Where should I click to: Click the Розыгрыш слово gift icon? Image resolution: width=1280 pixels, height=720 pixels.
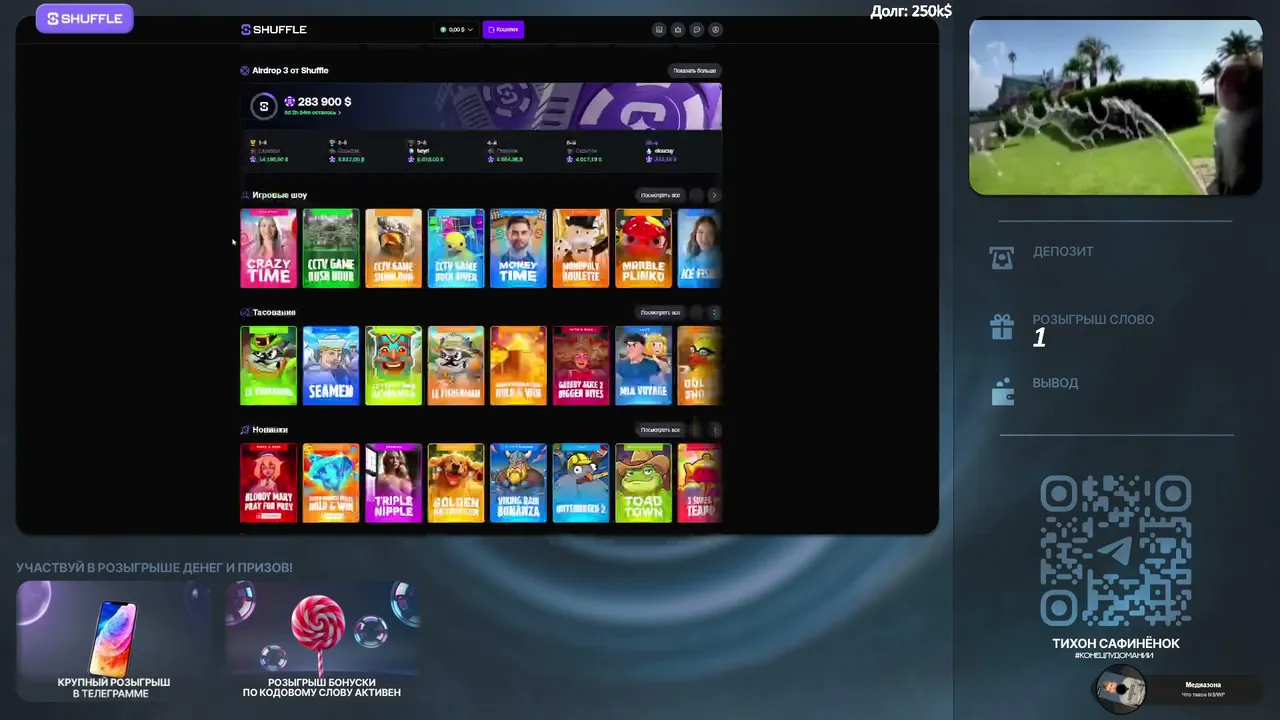pos(1002,327)
